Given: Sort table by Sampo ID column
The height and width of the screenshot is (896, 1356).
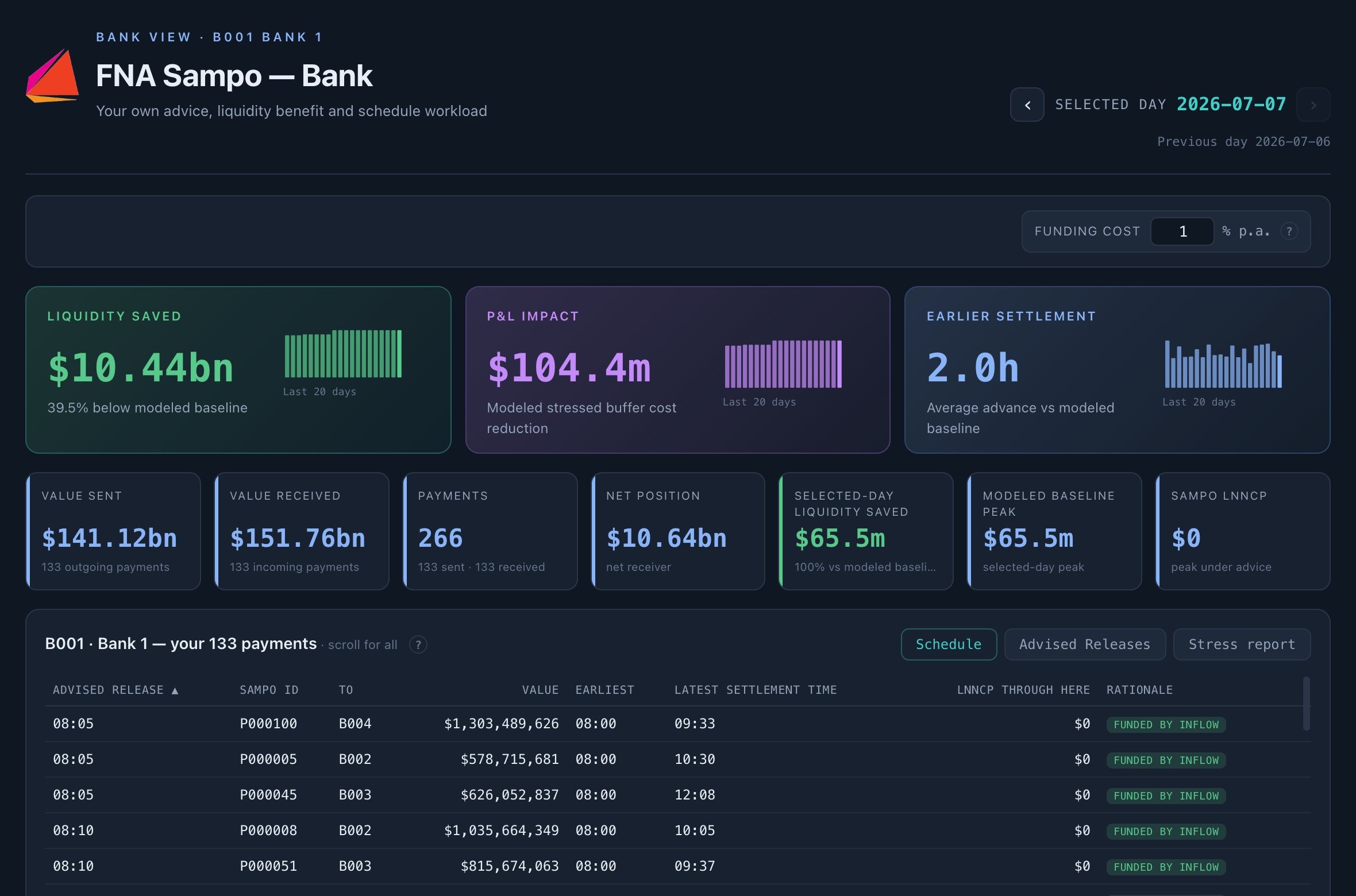Looking at the screenshot, I should [269, 690].
